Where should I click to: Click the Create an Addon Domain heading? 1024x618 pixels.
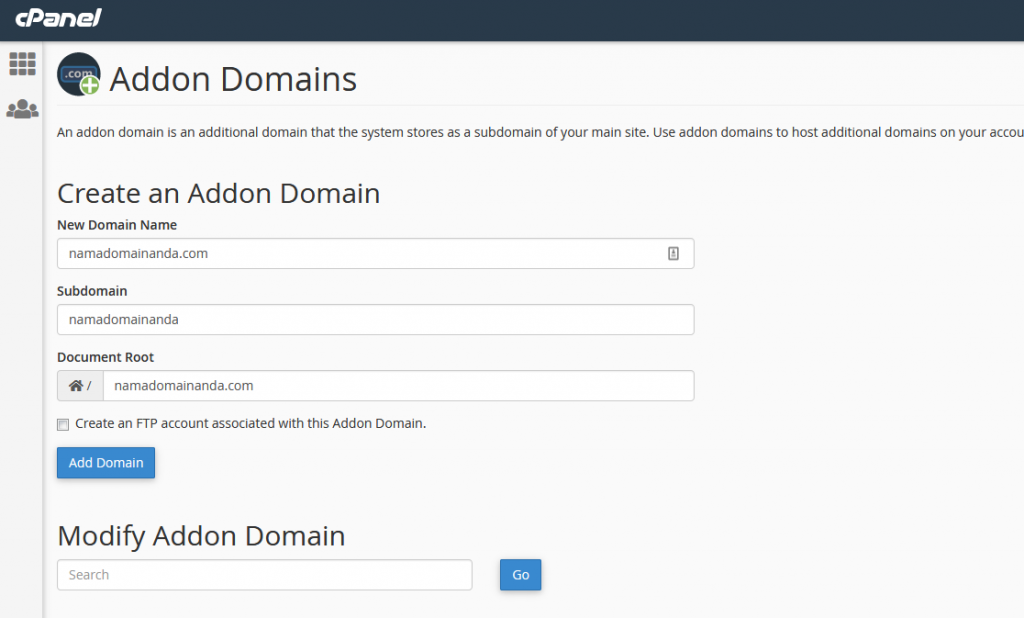point(219,193)
